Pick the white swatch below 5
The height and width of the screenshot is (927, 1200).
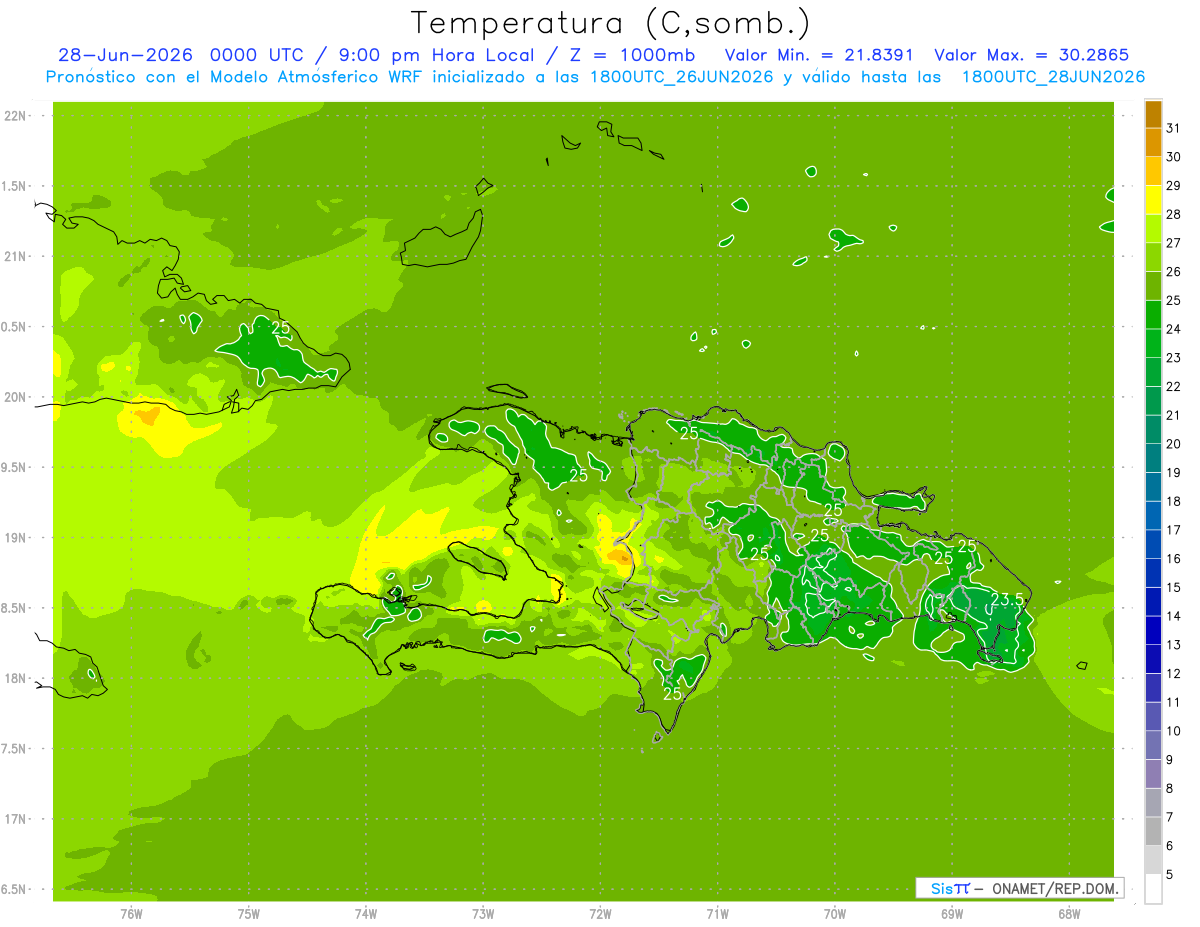pyautogui.click(x=1153, y=889)
